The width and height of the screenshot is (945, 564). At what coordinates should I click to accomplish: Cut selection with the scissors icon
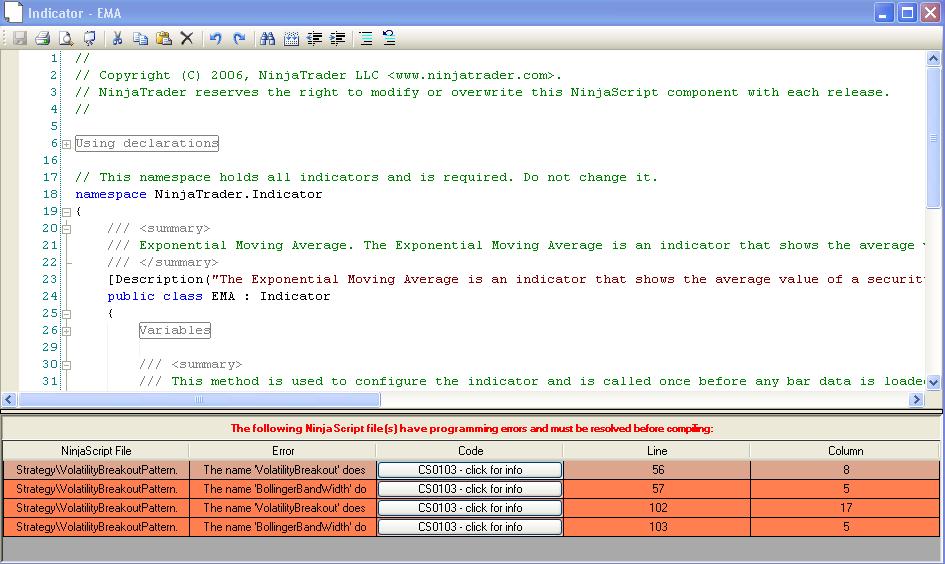118,39
